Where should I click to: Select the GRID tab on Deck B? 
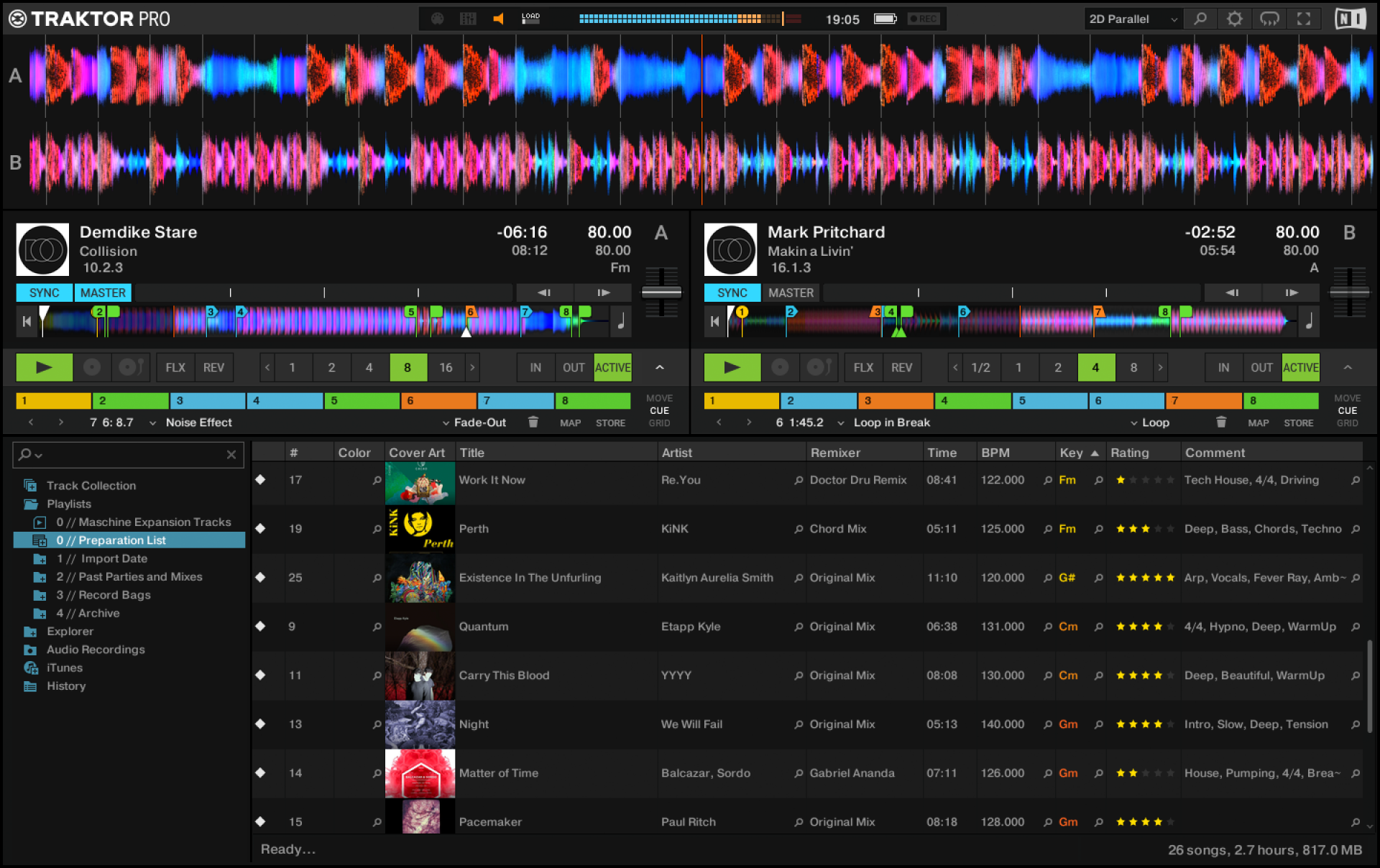[1347, 423]
